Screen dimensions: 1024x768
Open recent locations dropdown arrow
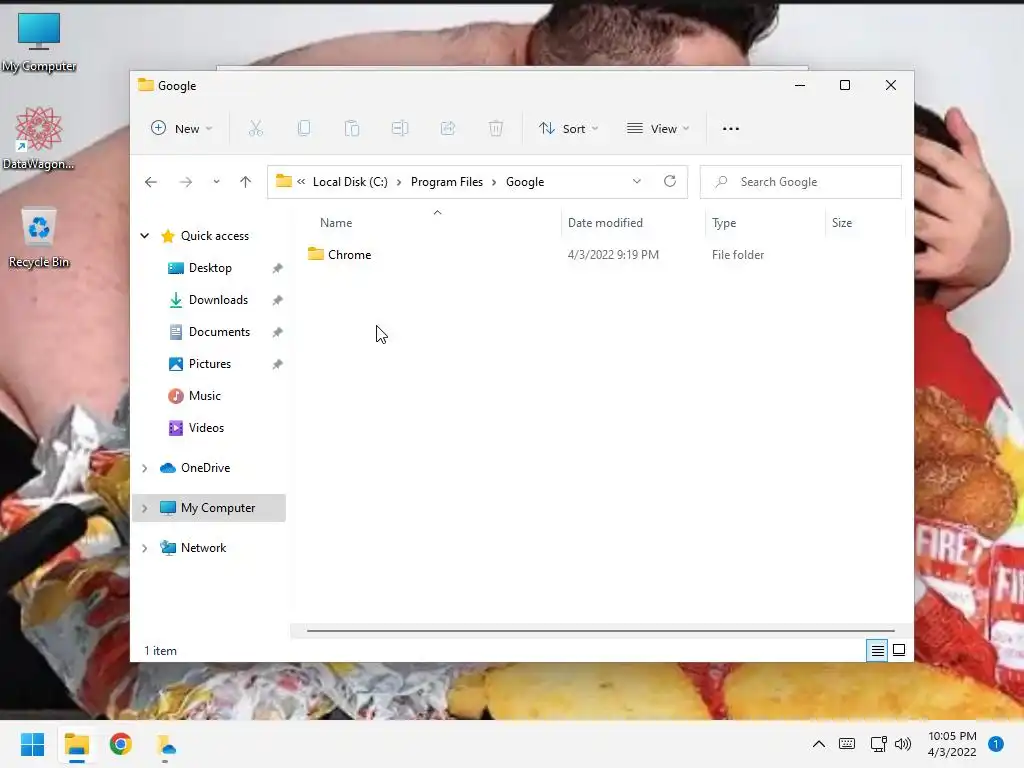pos(216,182)
